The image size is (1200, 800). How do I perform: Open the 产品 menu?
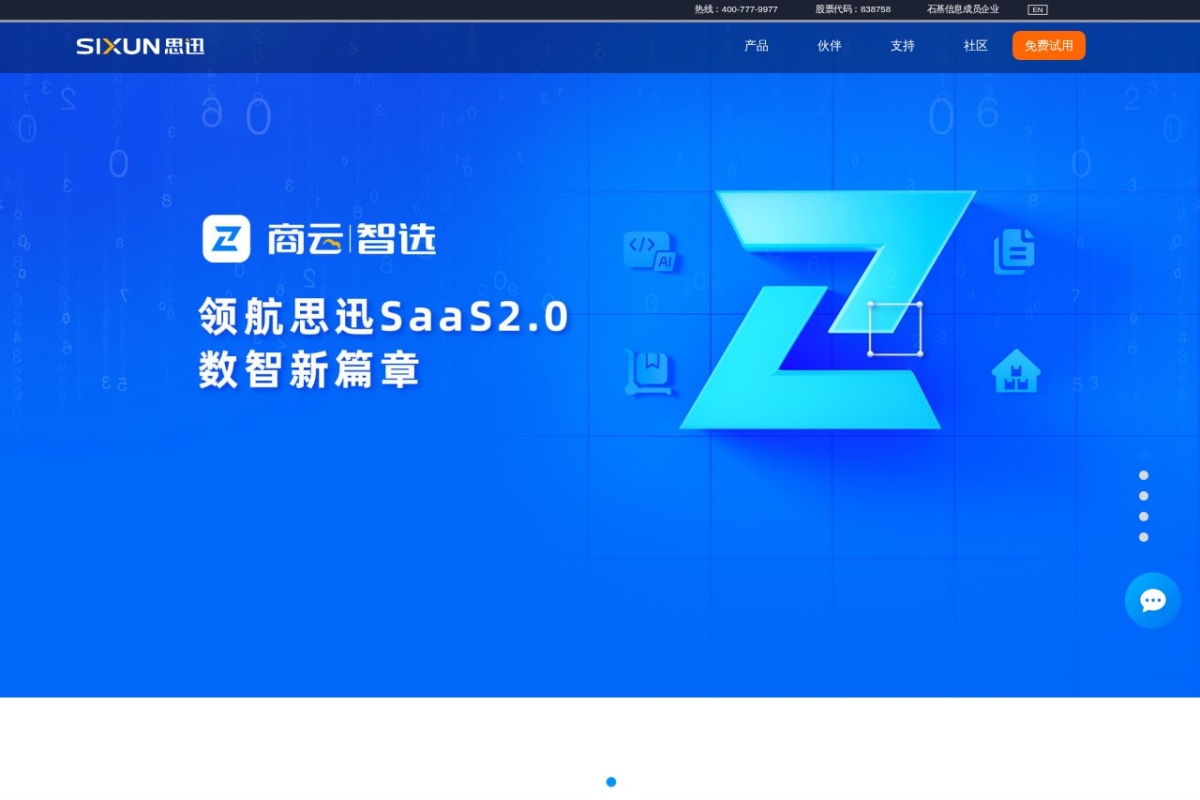coord(756,46)
